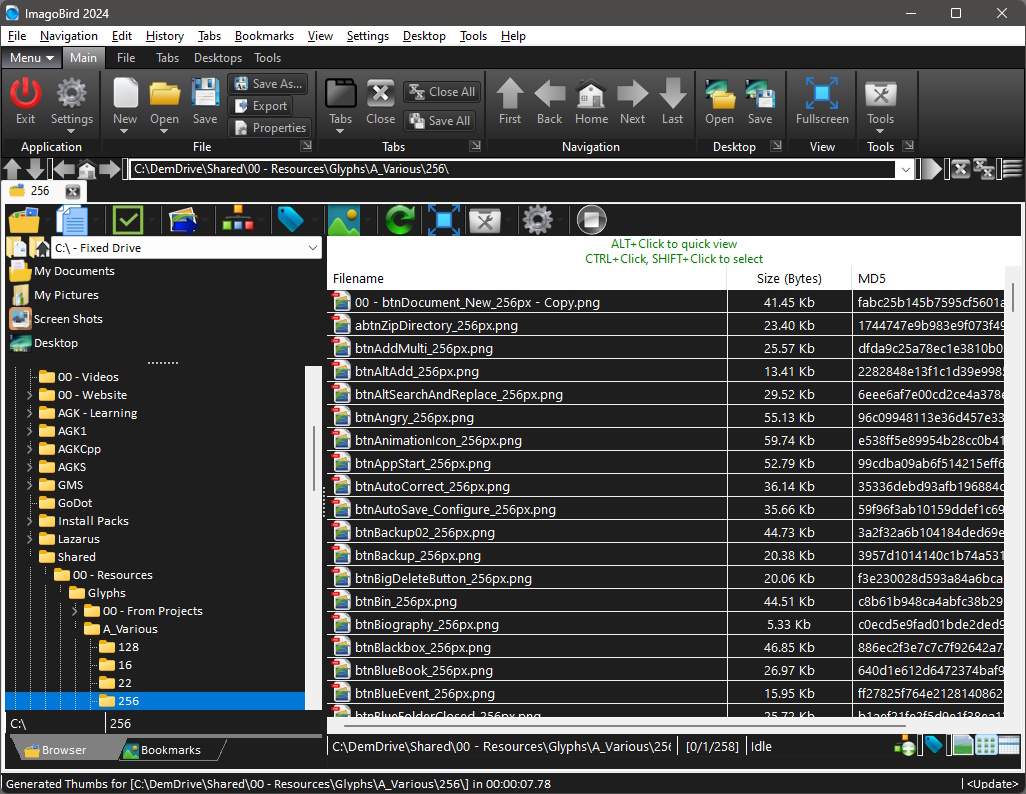Switch to the Desktops ribbon tab

pos(218,58)
